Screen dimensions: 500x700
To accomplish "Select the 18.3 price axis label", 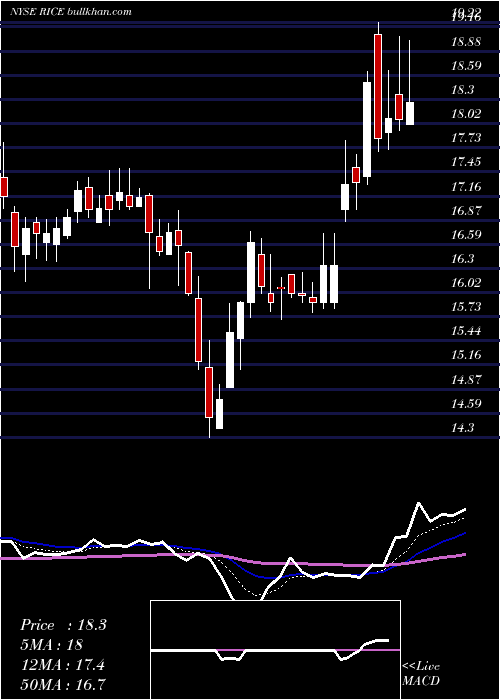I will [x=462, y=90].
